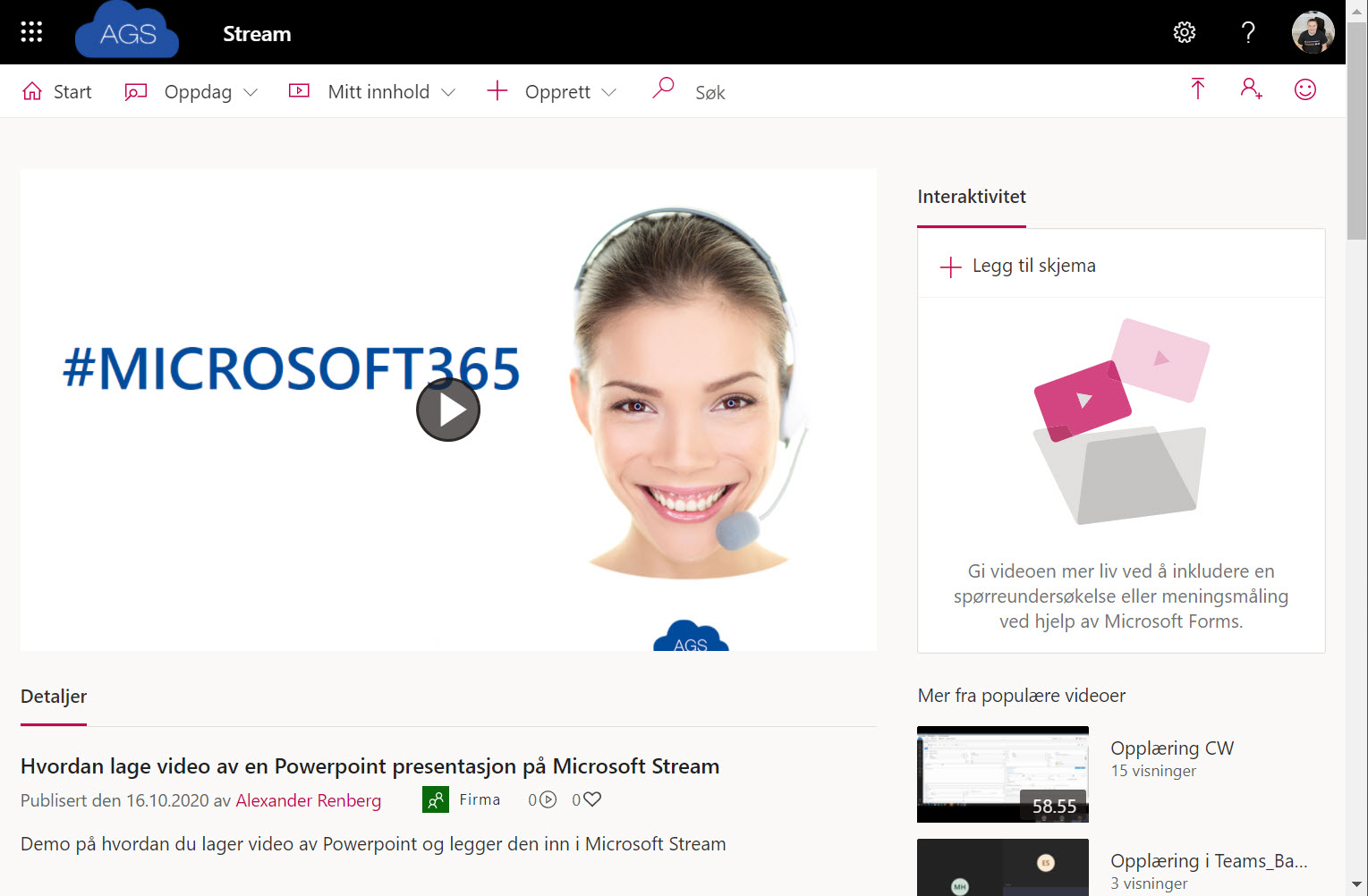1368x896 pixels.
Task: Click the '15 visninger' text
Action: click(x=1153, y=771)
